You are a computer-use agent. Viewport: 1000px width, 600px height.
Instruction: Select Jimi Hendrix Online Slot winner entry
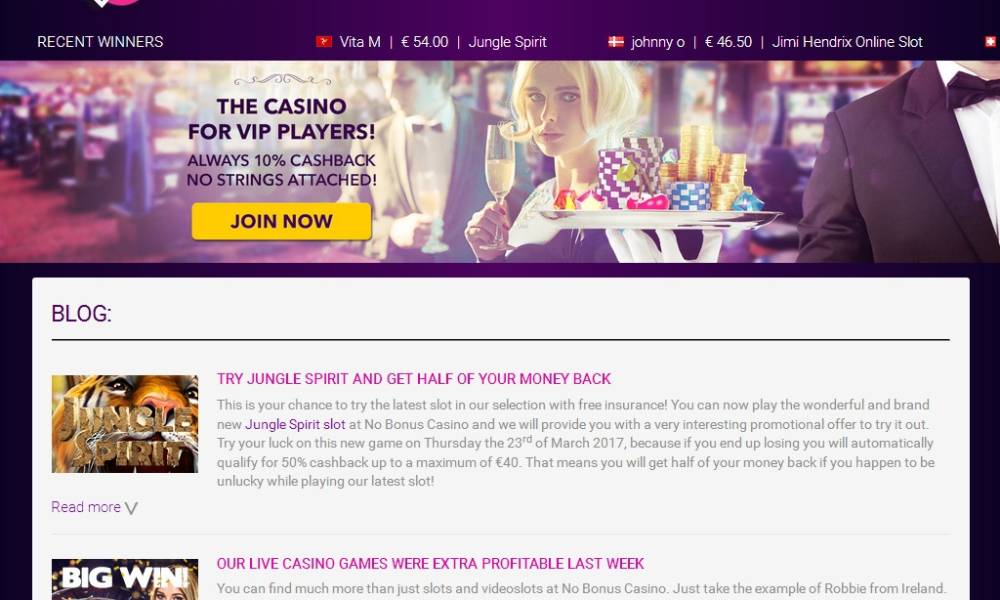pos(848,42)
